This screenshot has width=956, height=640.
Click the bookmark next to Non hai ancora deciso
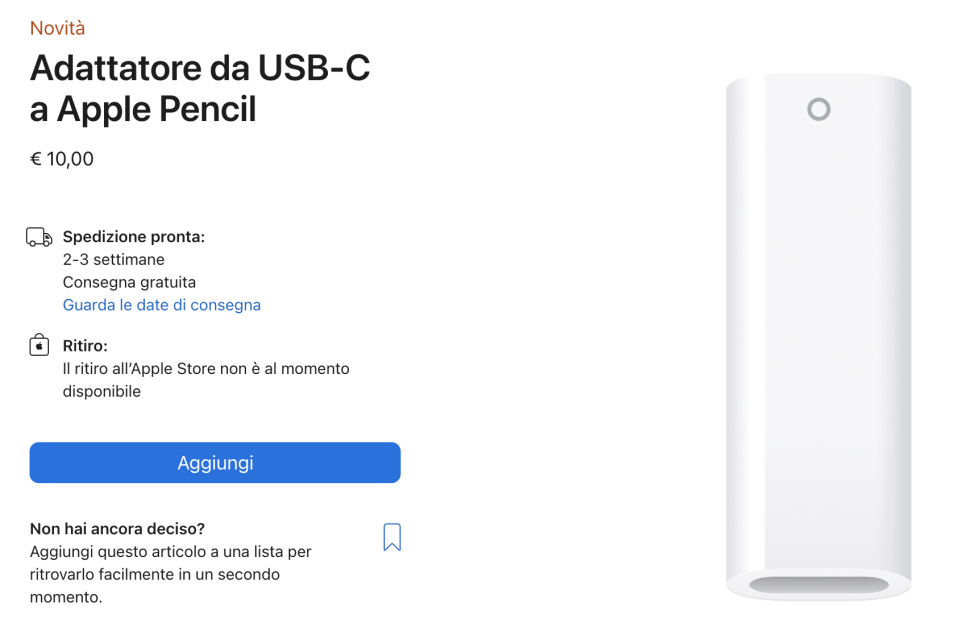click(x=392, y=536)
